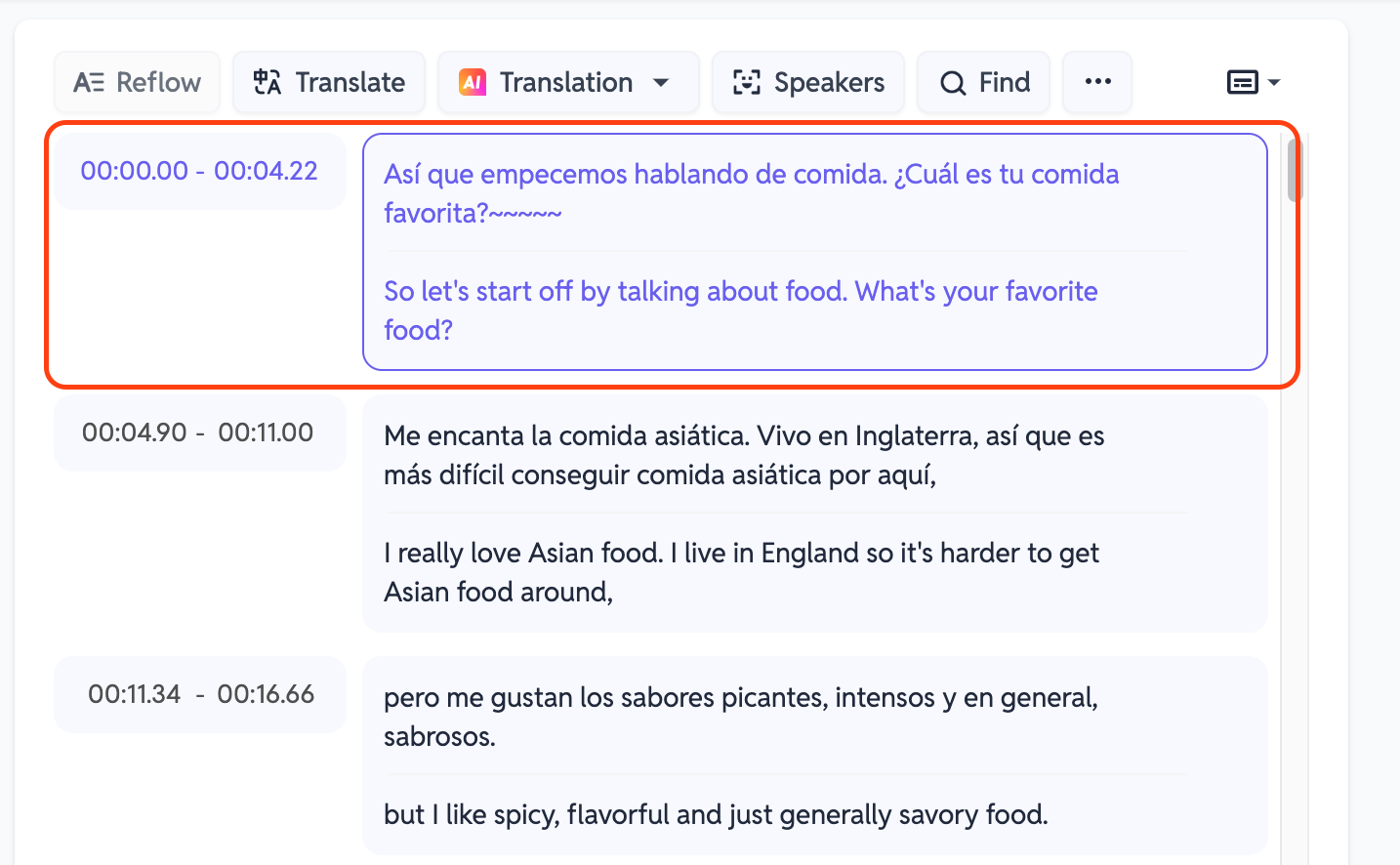Select timestamp 00:00.00 - 00:04.22

[x=199, y=171]
